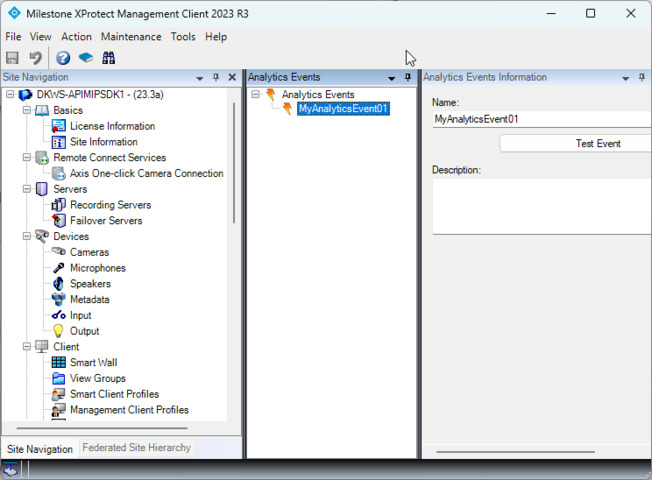Image resolution: width=652 pixels, height=480 pixels.
Task: Collapse the Basics tree node
Action: pyautogui.click(x=27, y=110)
